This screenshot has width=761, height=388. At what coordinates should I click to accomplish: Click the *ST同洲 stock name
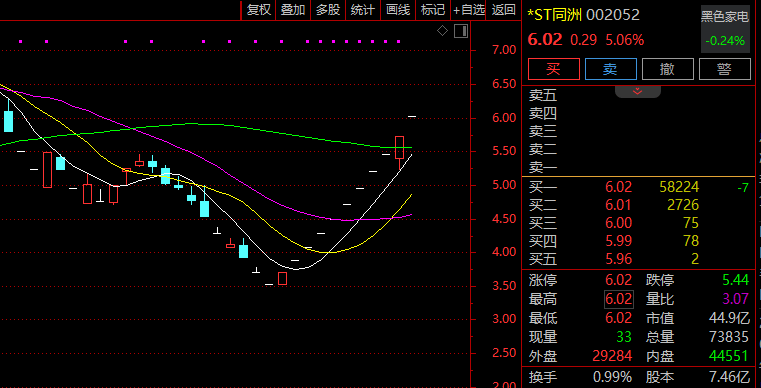click(554, 15)
